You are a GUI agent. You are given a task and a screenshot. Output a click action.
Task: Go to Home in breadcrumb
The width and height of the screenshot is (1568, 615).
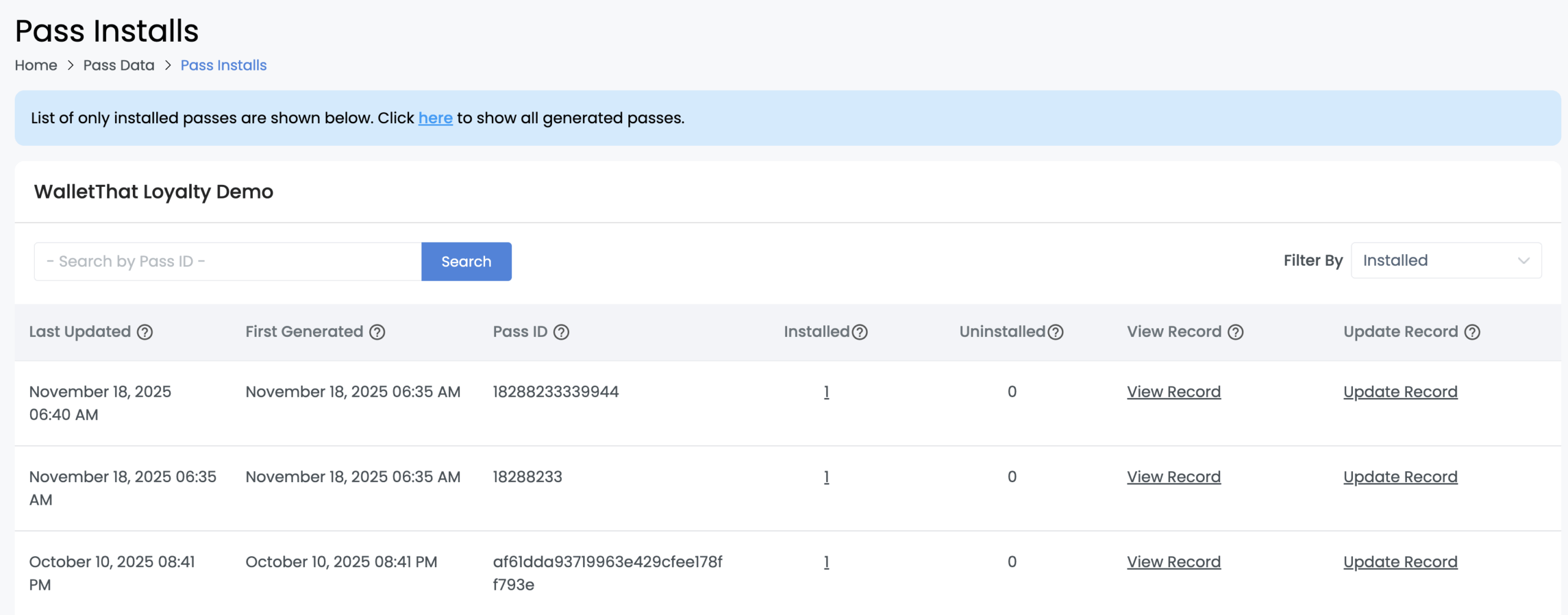[36, 66]
